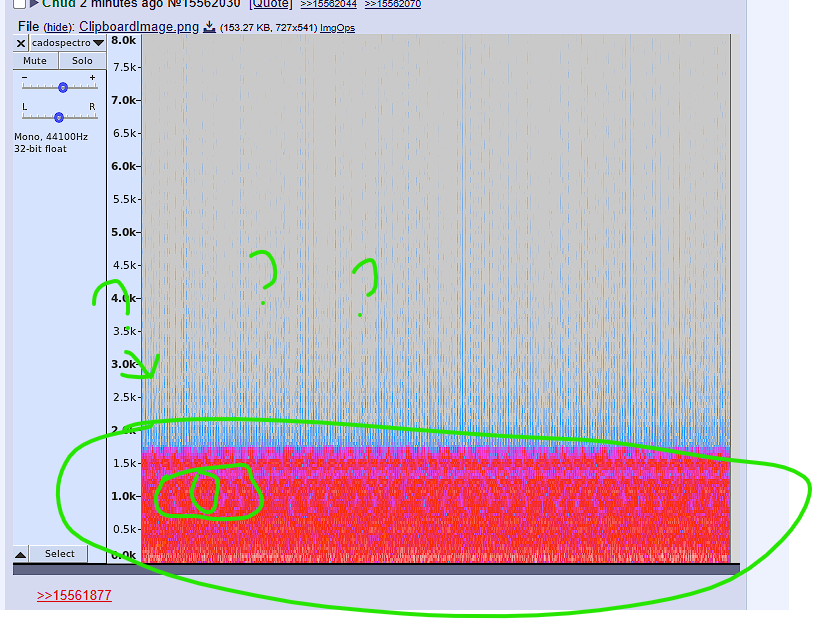
Task: Download the image using download icon
Action: point(209,27)
